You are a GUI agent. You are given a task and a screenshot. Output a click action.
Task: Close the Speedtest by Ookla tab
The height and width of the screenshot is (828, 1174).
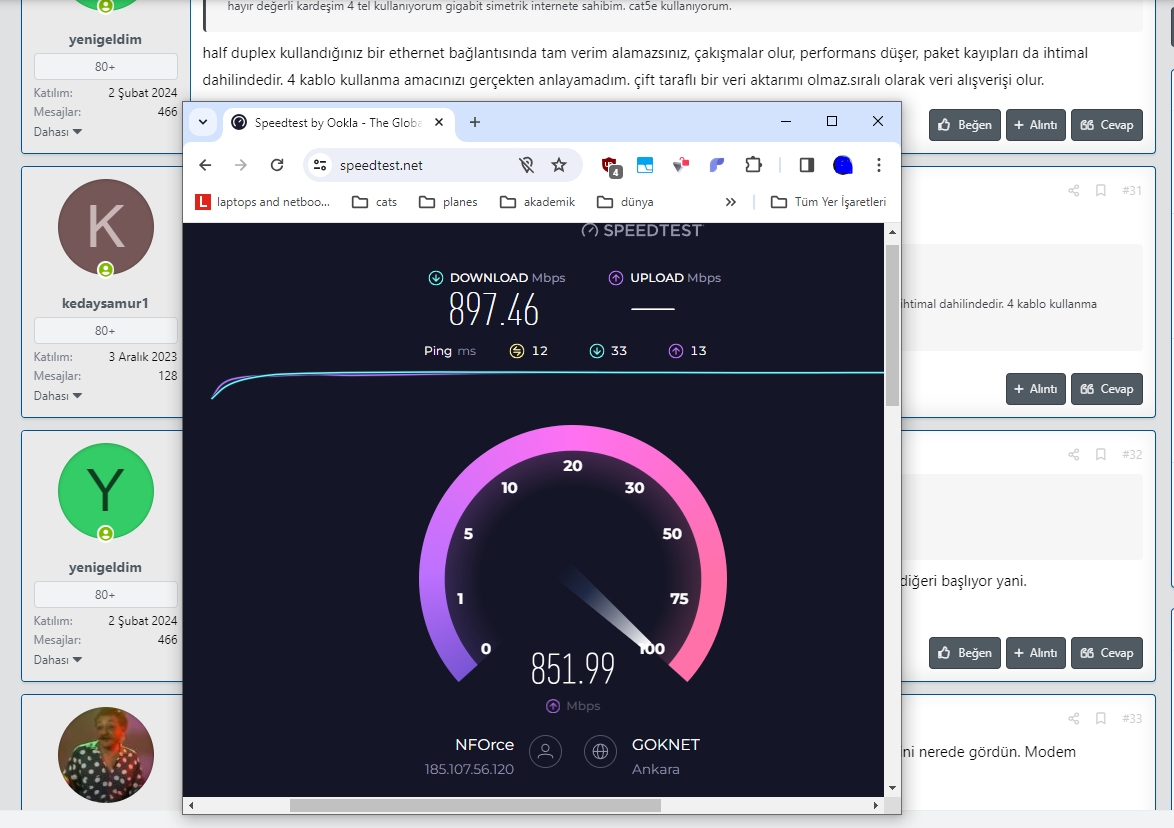440,122
